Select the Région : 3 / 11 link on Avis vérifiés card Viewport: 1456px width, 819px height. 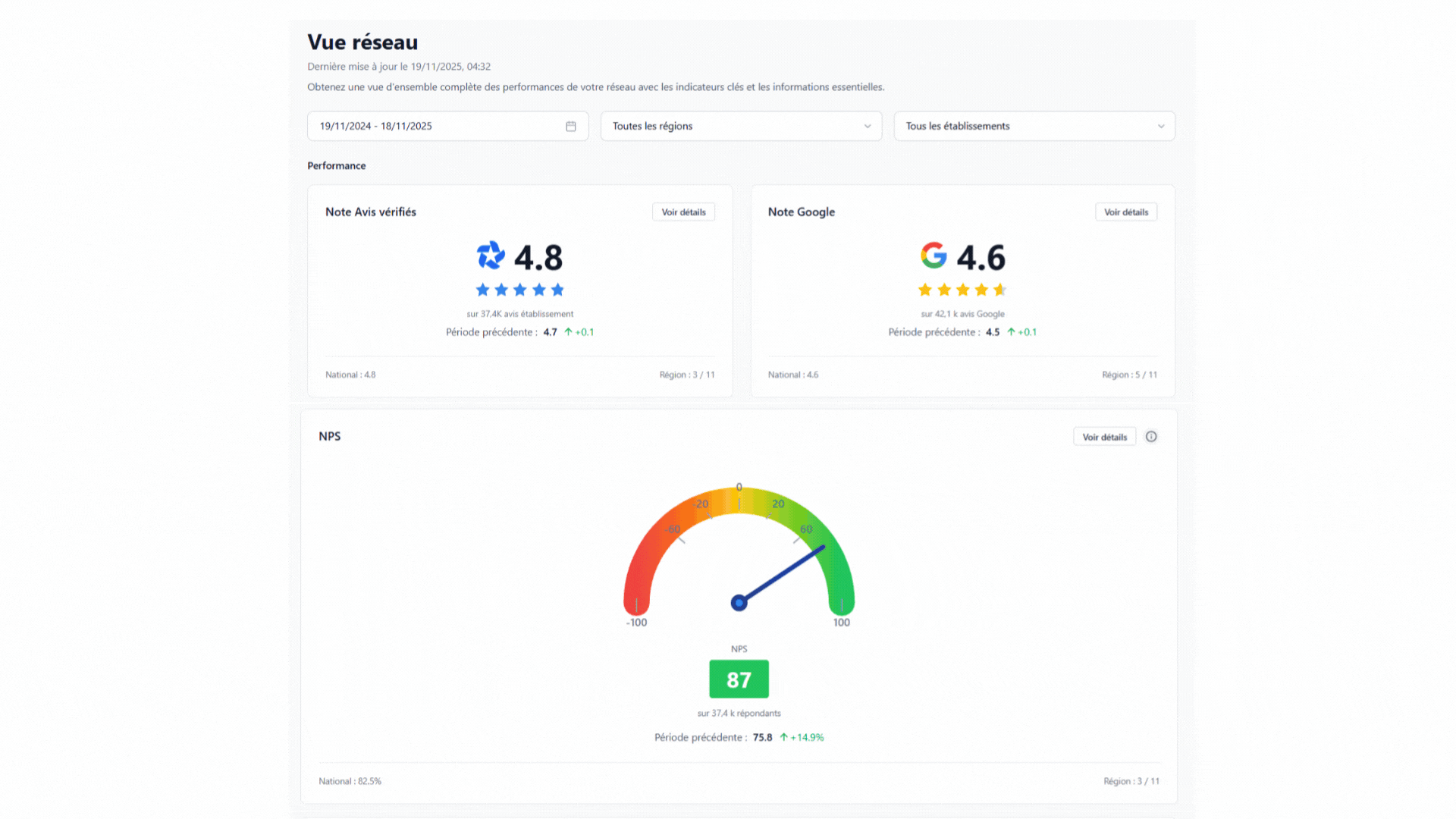pyautogui.click(x=686, y=374)
